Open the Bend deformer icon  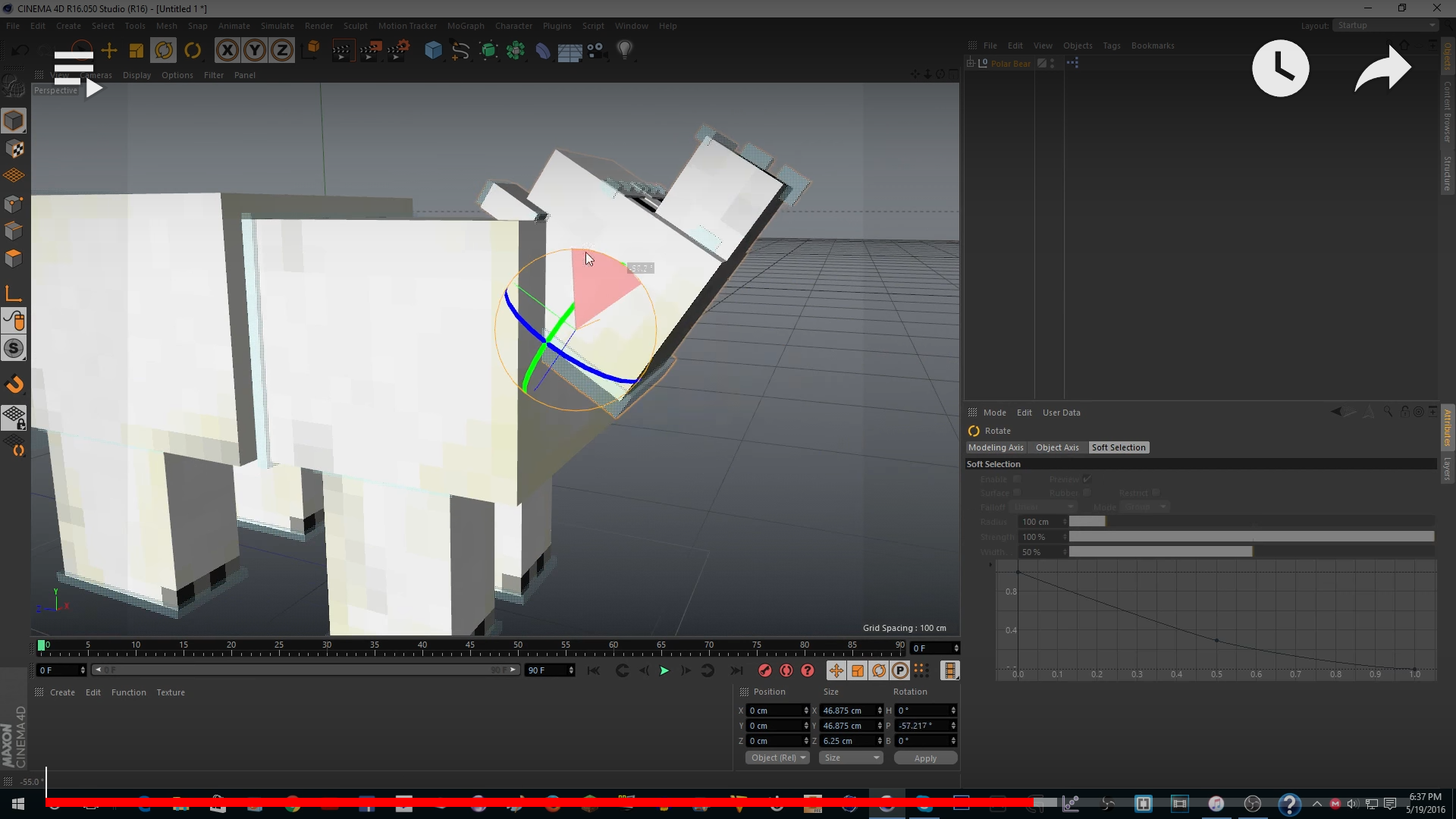(x=543, y=51)
